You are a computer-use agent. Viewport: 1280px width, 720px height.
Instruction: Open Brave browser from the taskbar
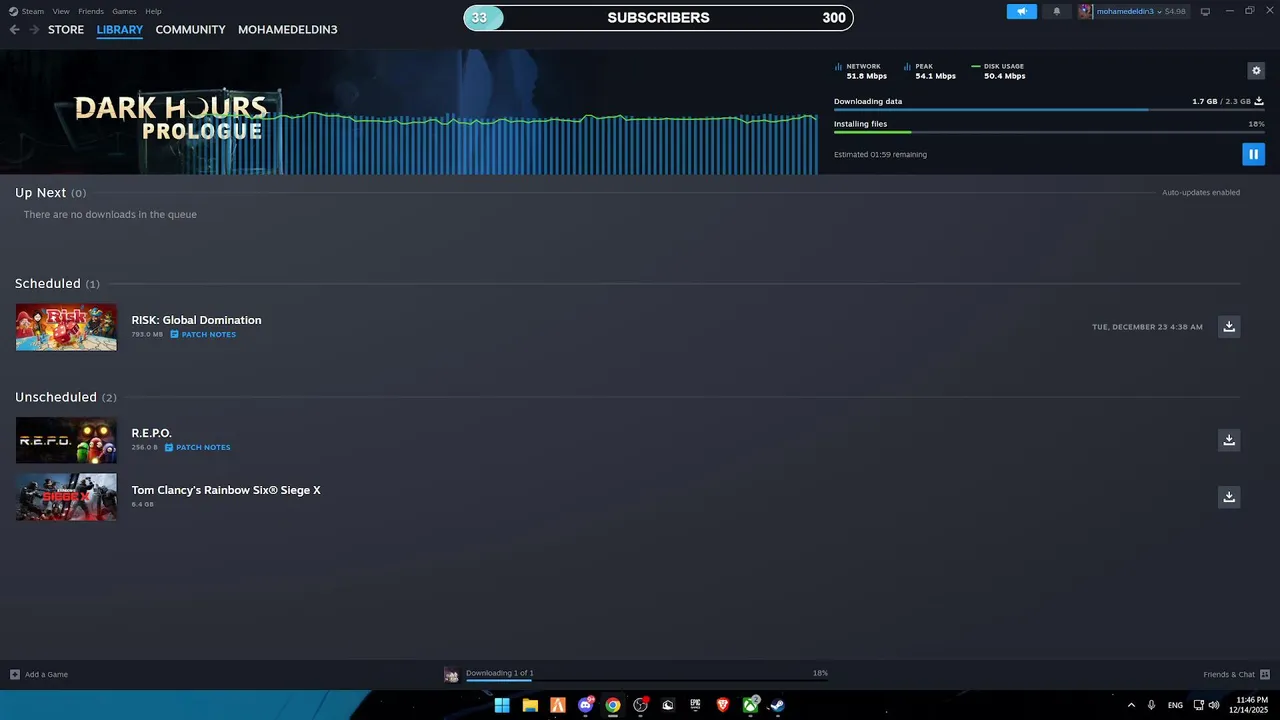point(723,705)
